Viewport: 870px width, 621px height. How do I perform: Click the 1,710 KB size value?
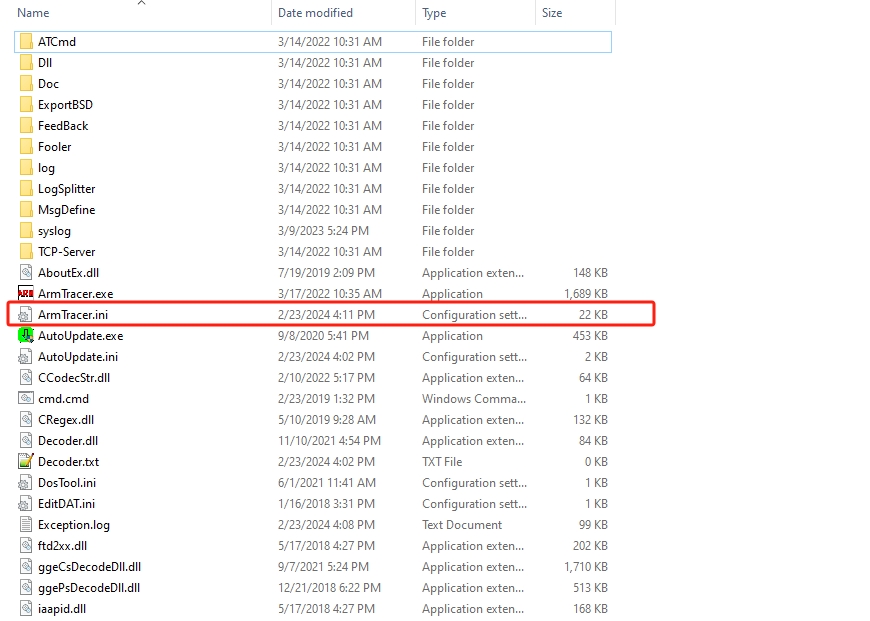point(586,567)
